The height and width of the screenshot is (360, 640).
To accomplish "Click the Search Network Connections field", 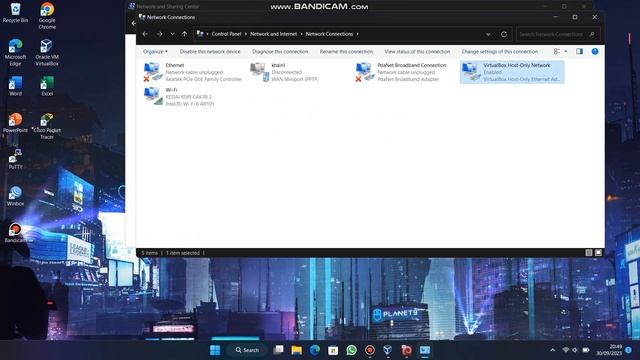I will 557,34.
